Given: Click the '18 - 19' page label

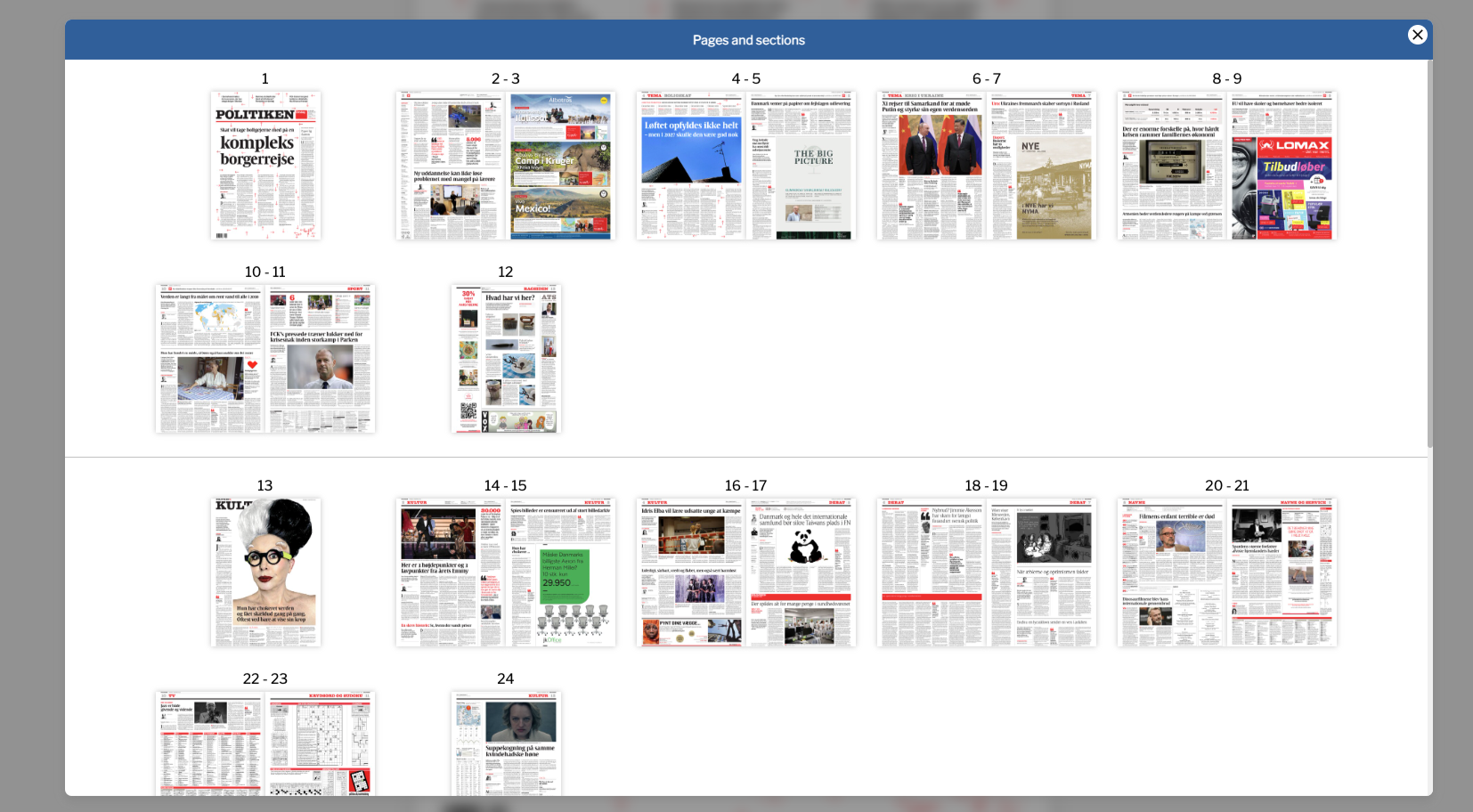Looking at the screenshot, I should click(x=987, y=486).
